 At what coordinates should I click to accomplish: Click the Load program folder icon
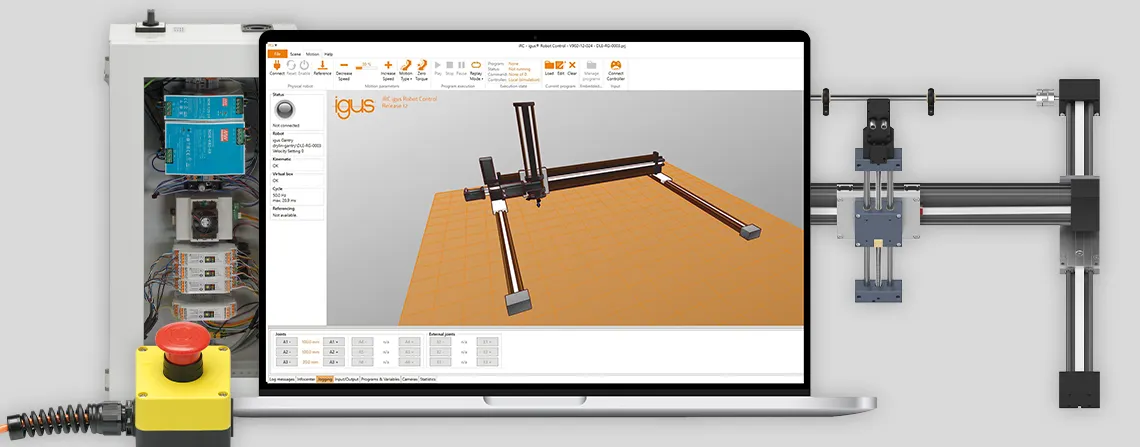pos(549,65)
